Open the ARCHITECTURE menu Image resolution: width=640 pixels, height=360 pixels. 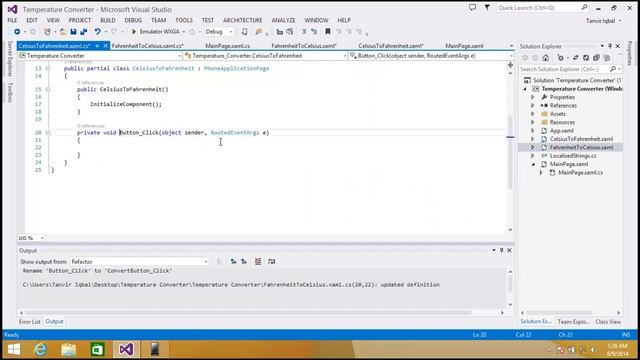pos(242,20)
